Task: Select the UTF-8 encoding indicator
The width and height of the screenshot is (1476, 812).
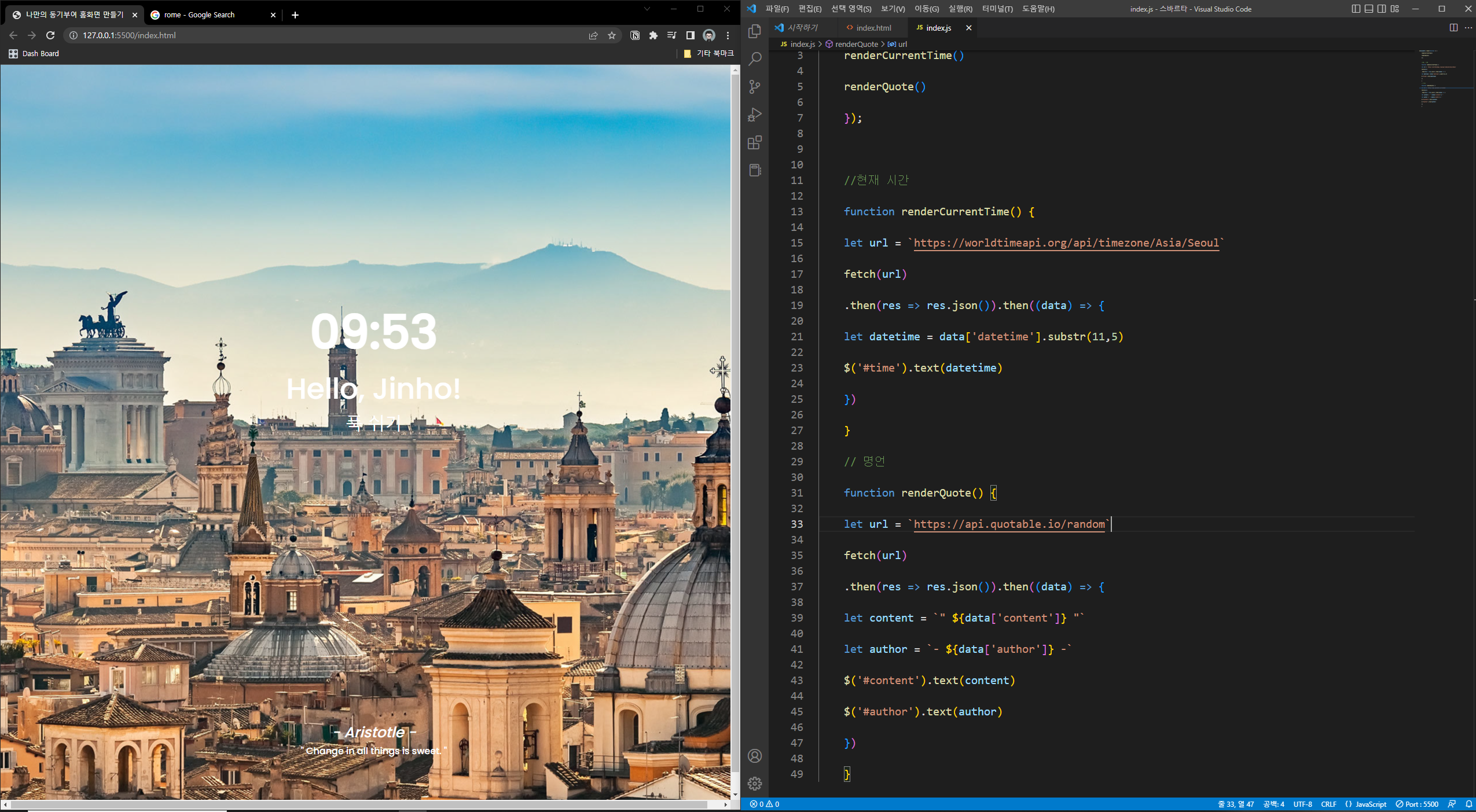Action: pos(1303,804)
